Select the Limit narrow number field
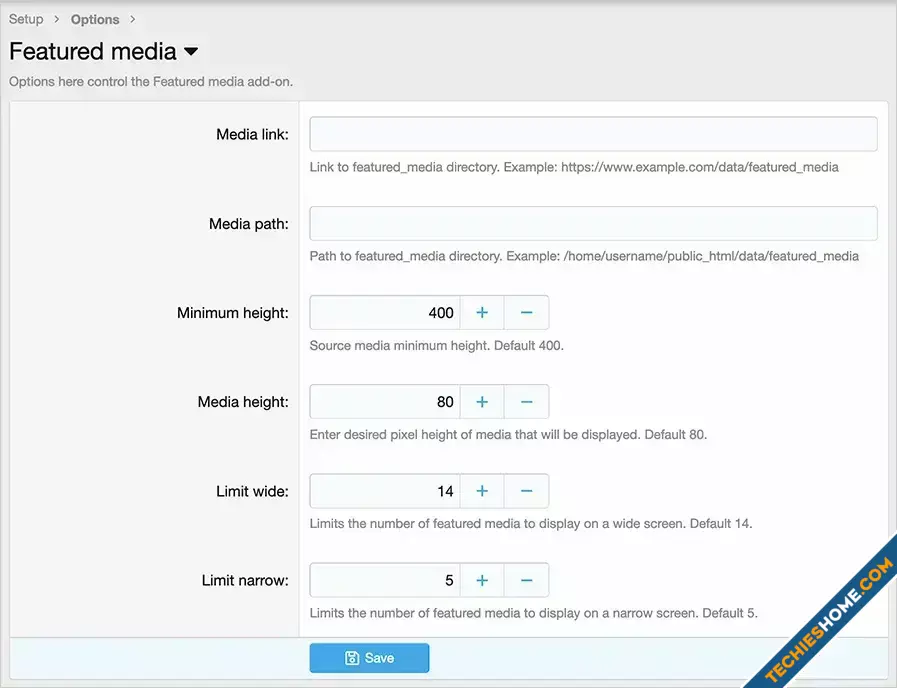The image size is (897, 688). (385, 580)
